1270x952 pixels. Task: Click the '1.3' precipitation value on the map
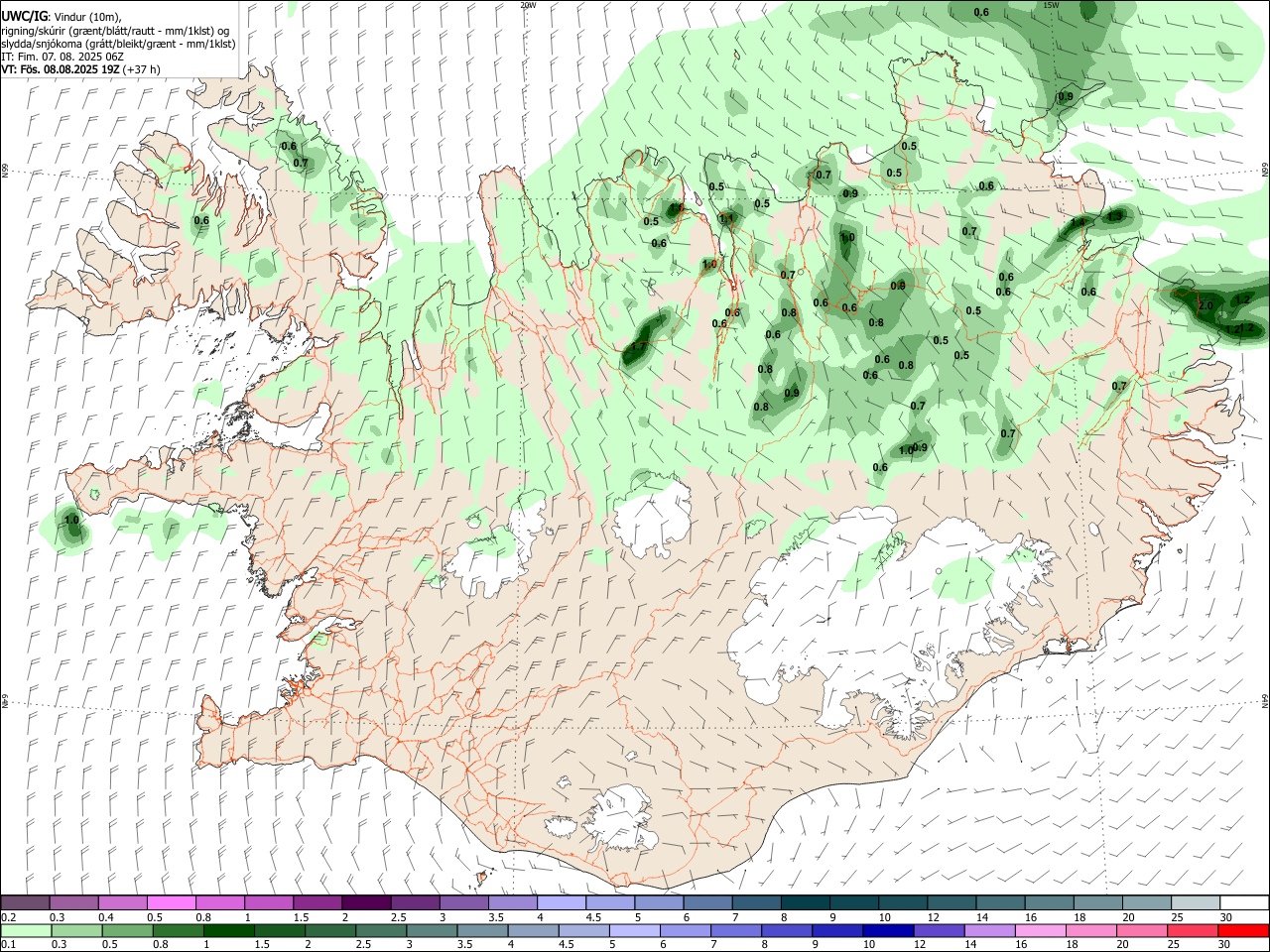pyautogui.click(x=1115, y=215)
